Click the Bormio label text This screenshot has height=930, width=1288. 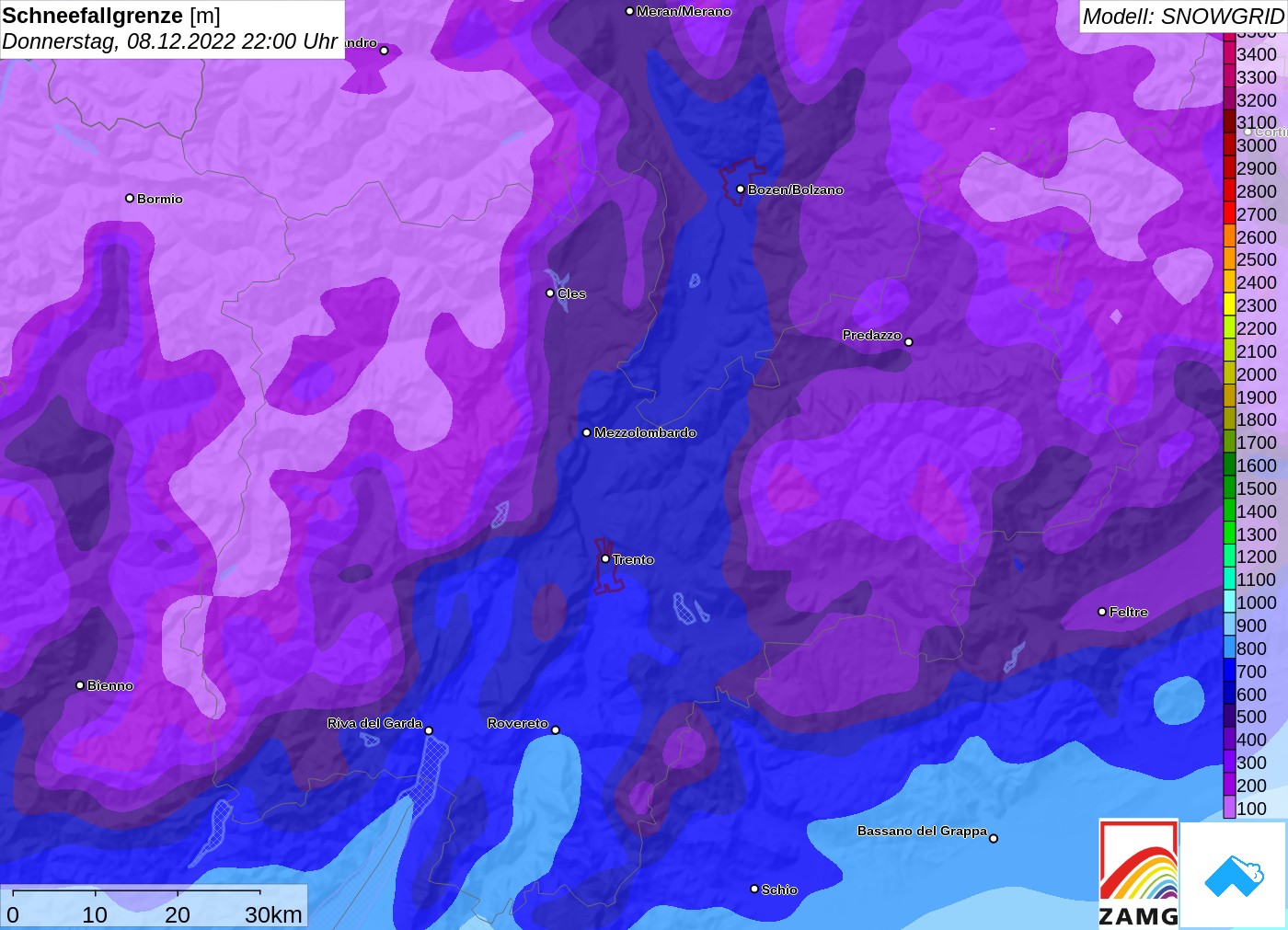160,199
